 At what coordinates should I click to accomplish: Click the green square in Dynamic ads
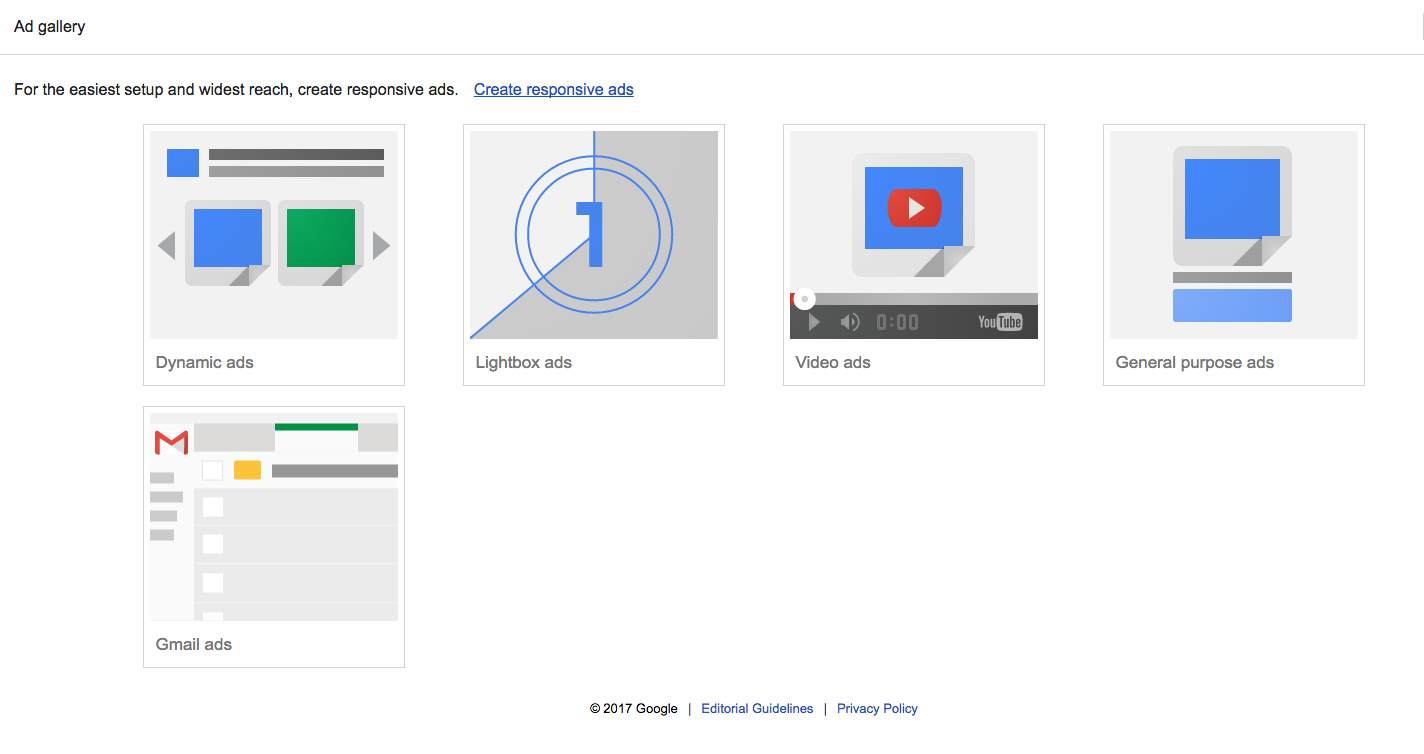[x=321, y=238]
